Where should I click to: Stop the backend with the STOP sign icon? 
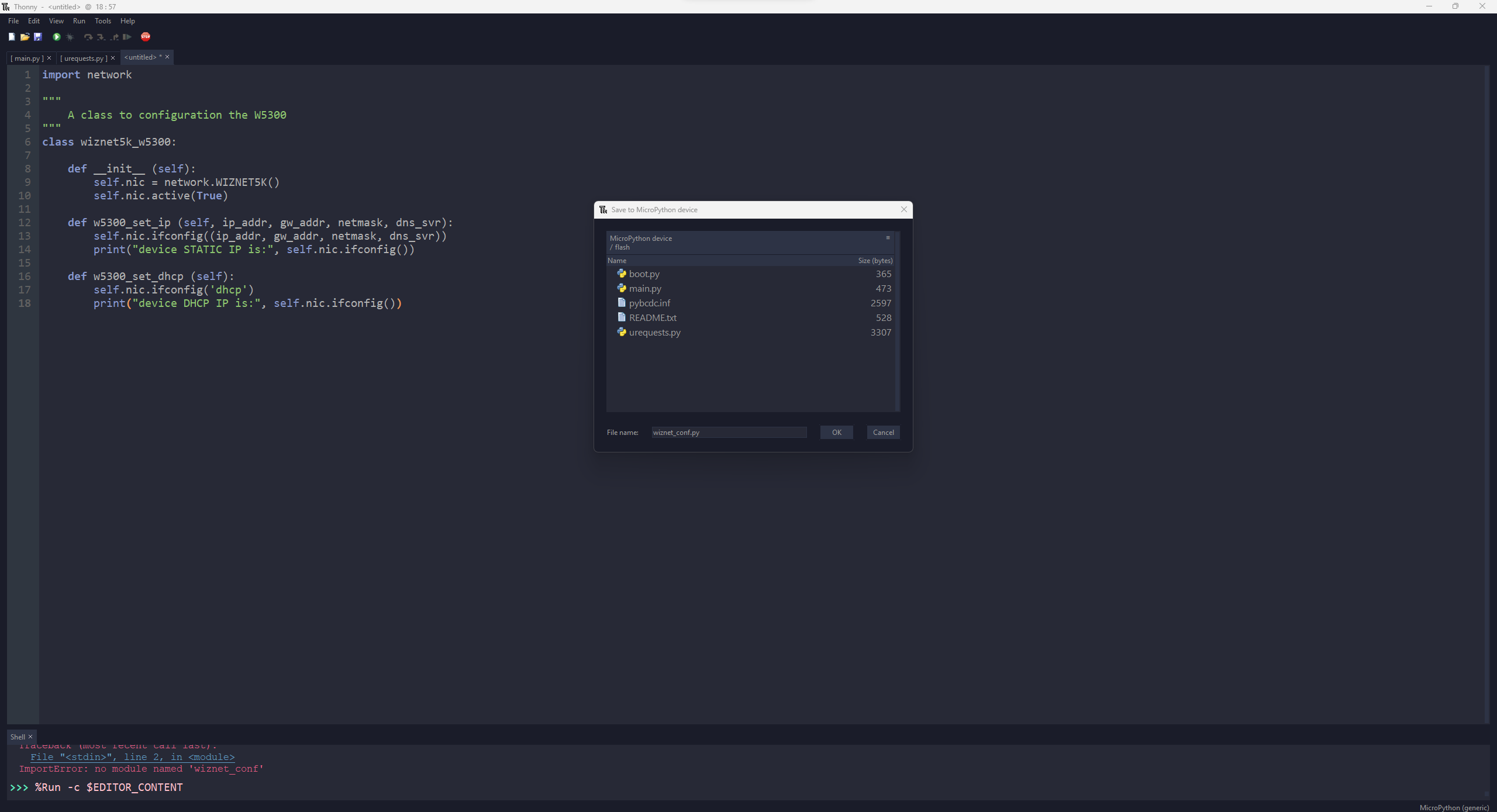(x=146, y=37)
